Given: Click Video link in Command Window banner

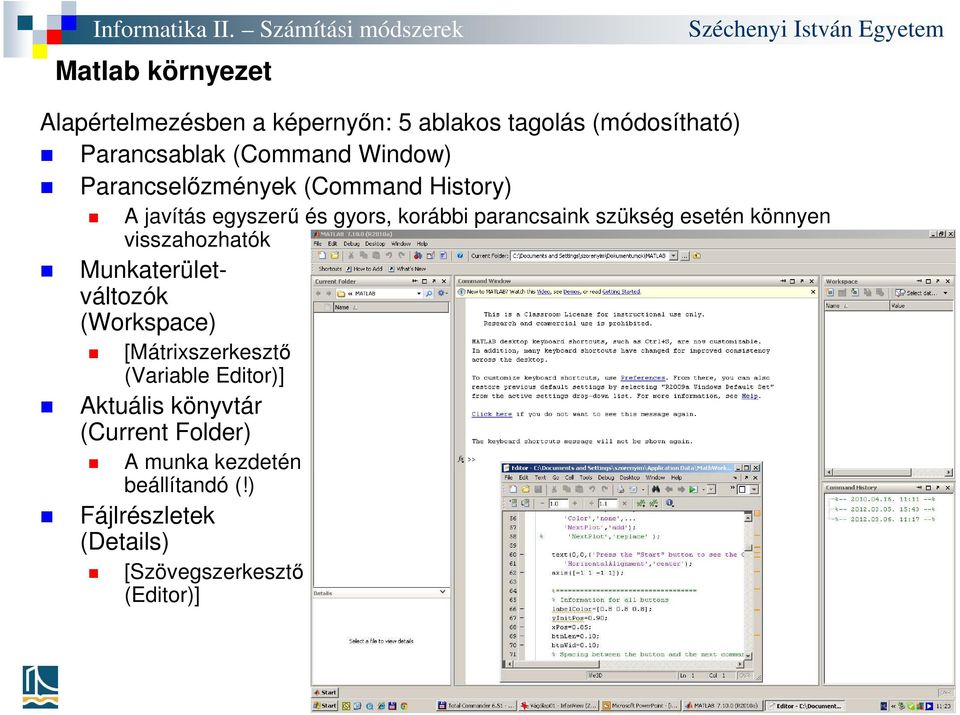Looking at the screenshot, I should [x=543, y=291].
